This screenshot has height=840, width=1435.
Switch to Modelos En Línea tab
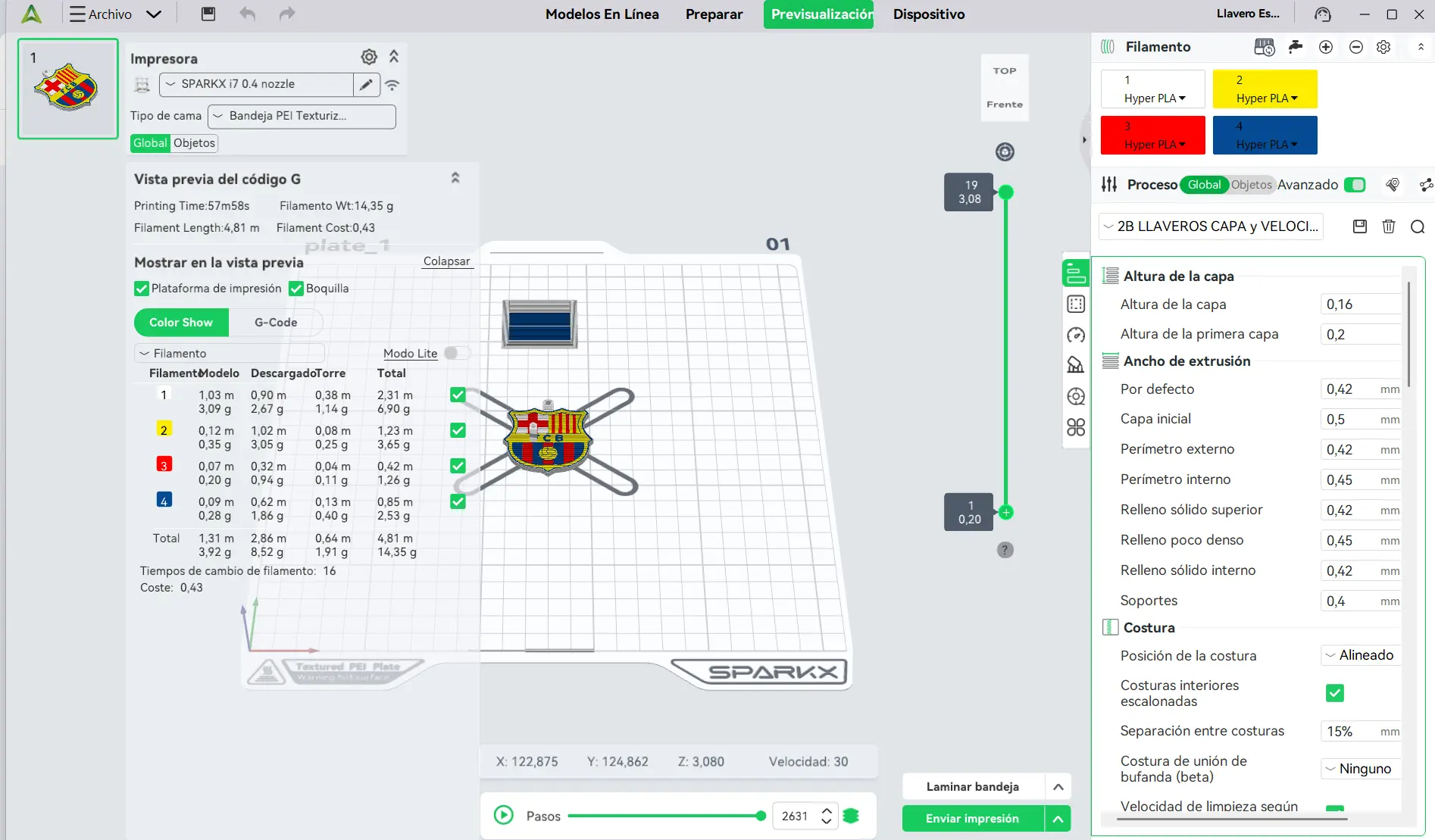click(x=602, y=14)
